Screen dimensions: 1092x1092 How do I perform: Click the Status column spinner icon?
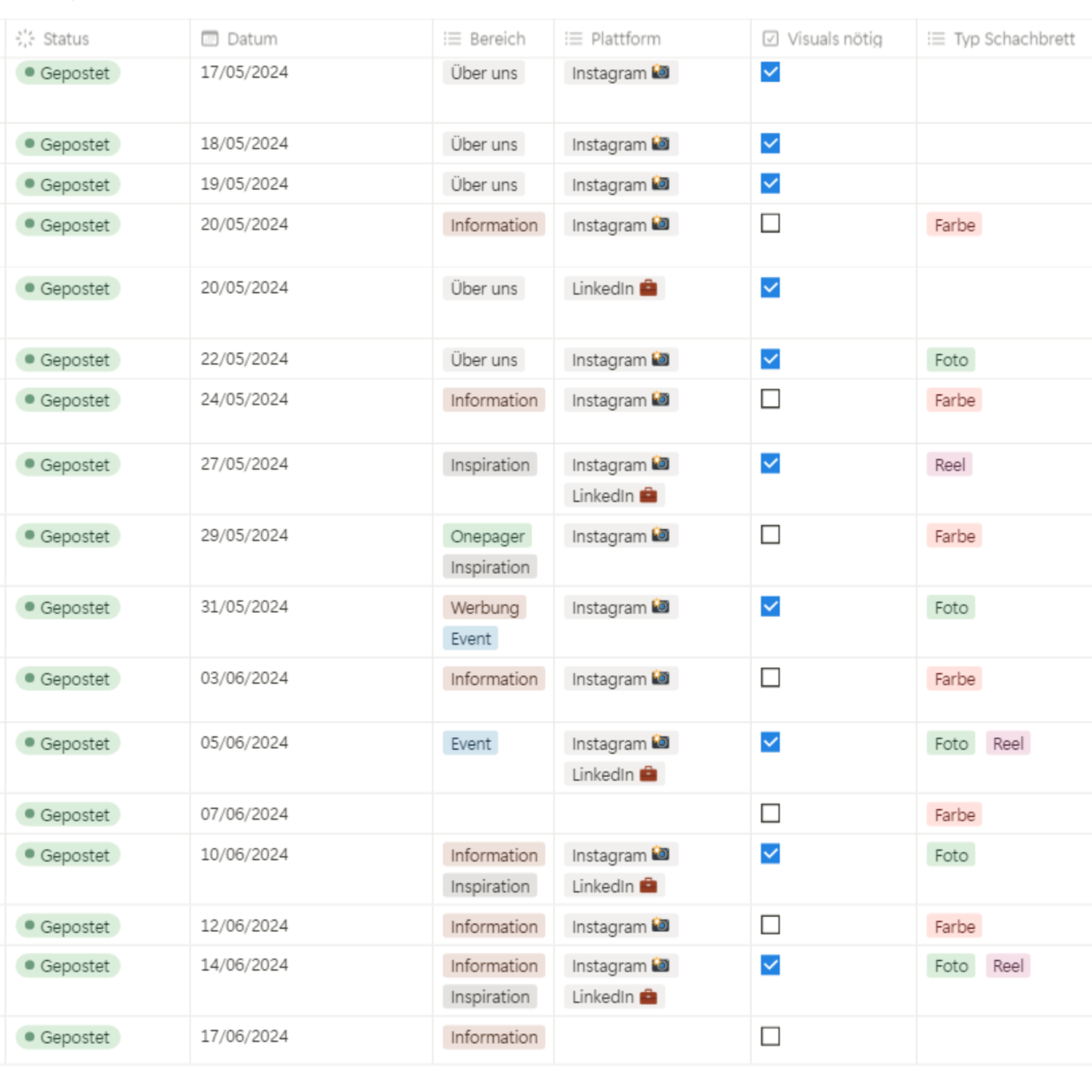coord(26,38)
